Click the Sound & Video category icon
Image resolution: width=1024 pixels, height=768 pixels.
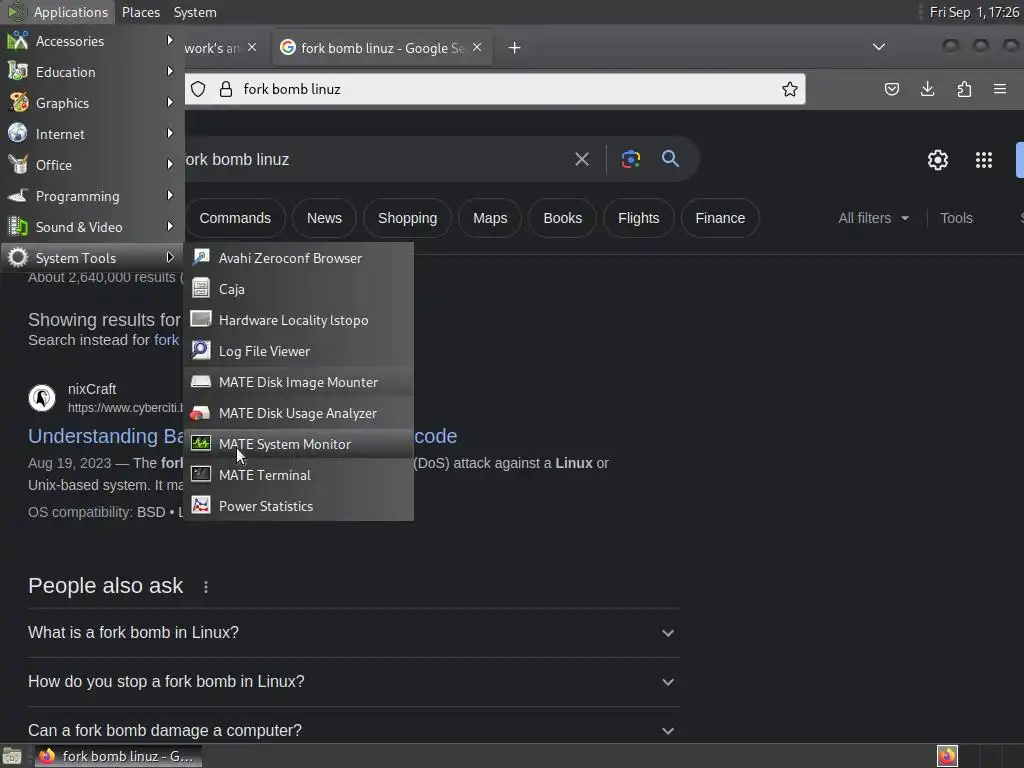(x=18, y=226)
